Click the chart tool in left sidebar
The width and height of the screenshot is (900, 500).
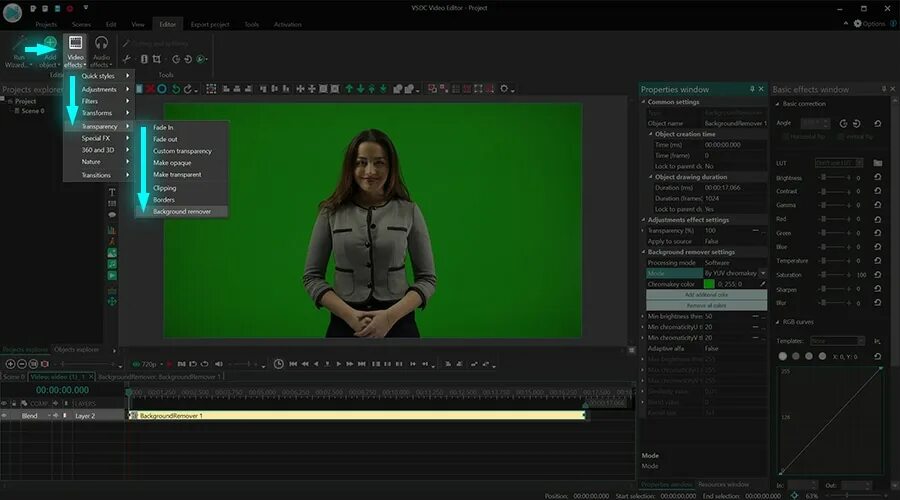tap(112, 230)
